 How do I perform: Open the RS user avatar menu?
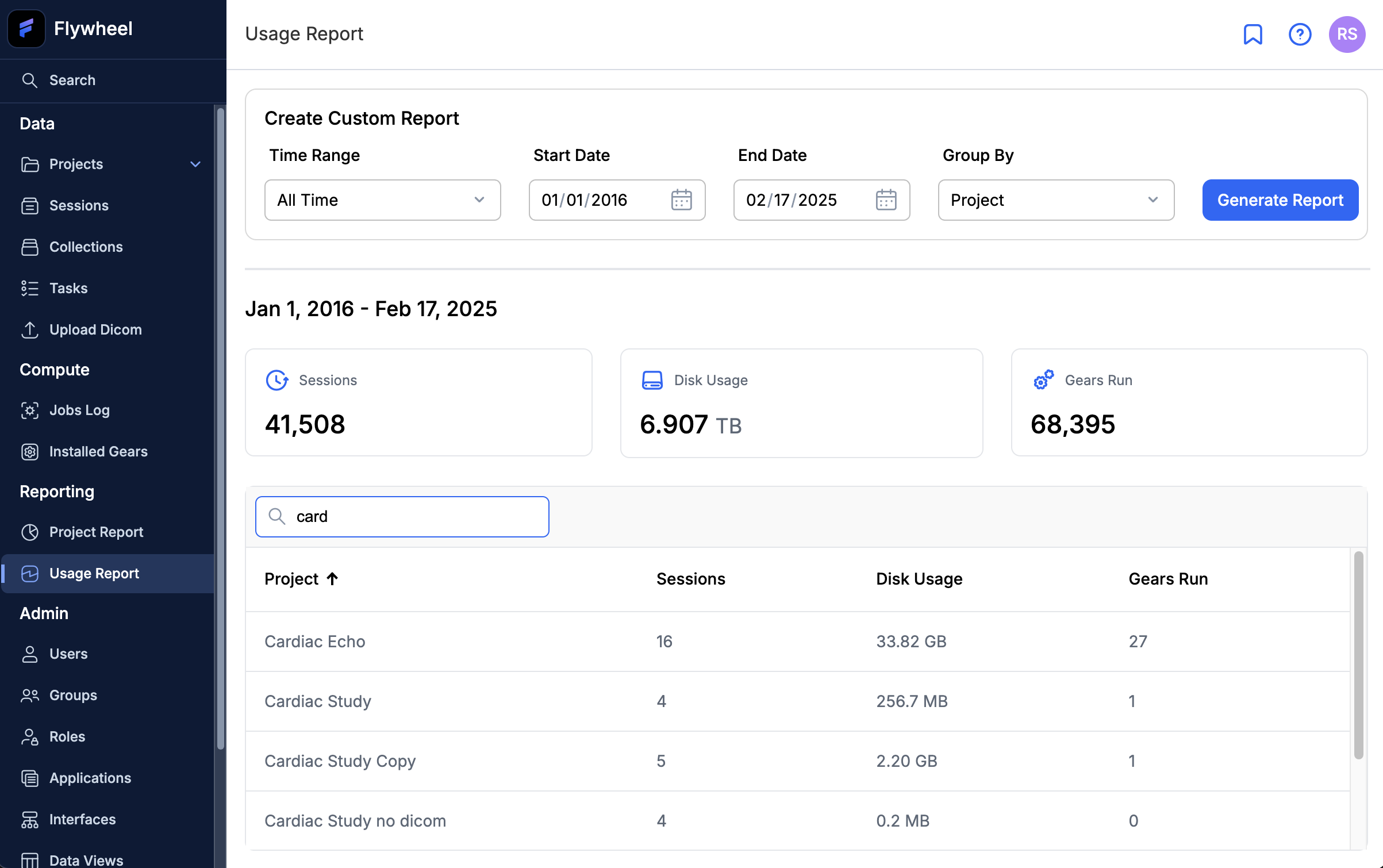1347,34
